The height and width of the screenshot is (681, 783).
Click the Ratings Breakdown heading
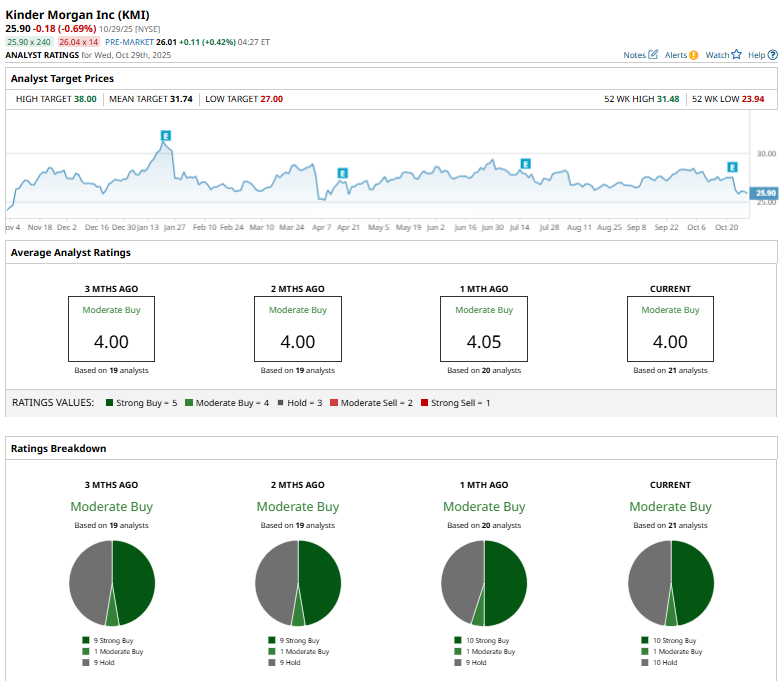coord(58,448)
